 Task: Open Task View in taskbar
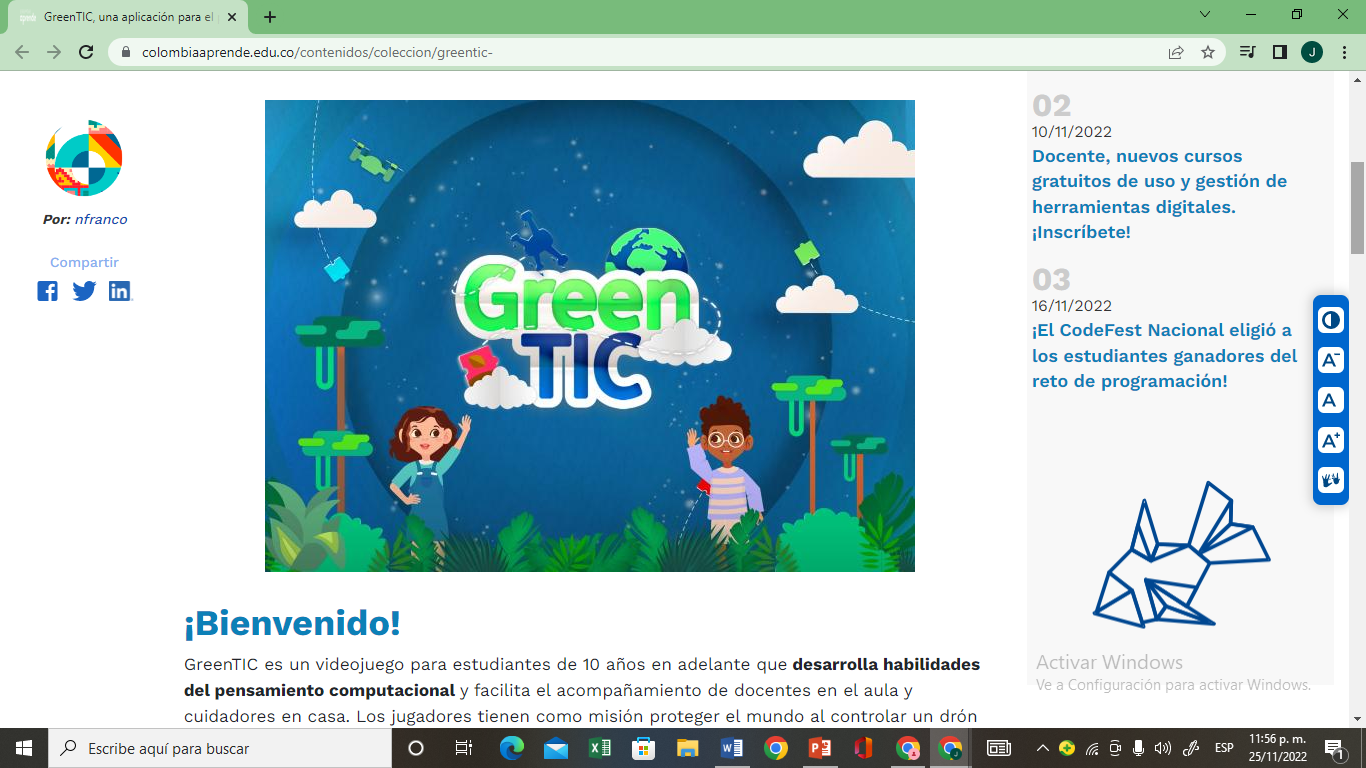click(464, 748)
